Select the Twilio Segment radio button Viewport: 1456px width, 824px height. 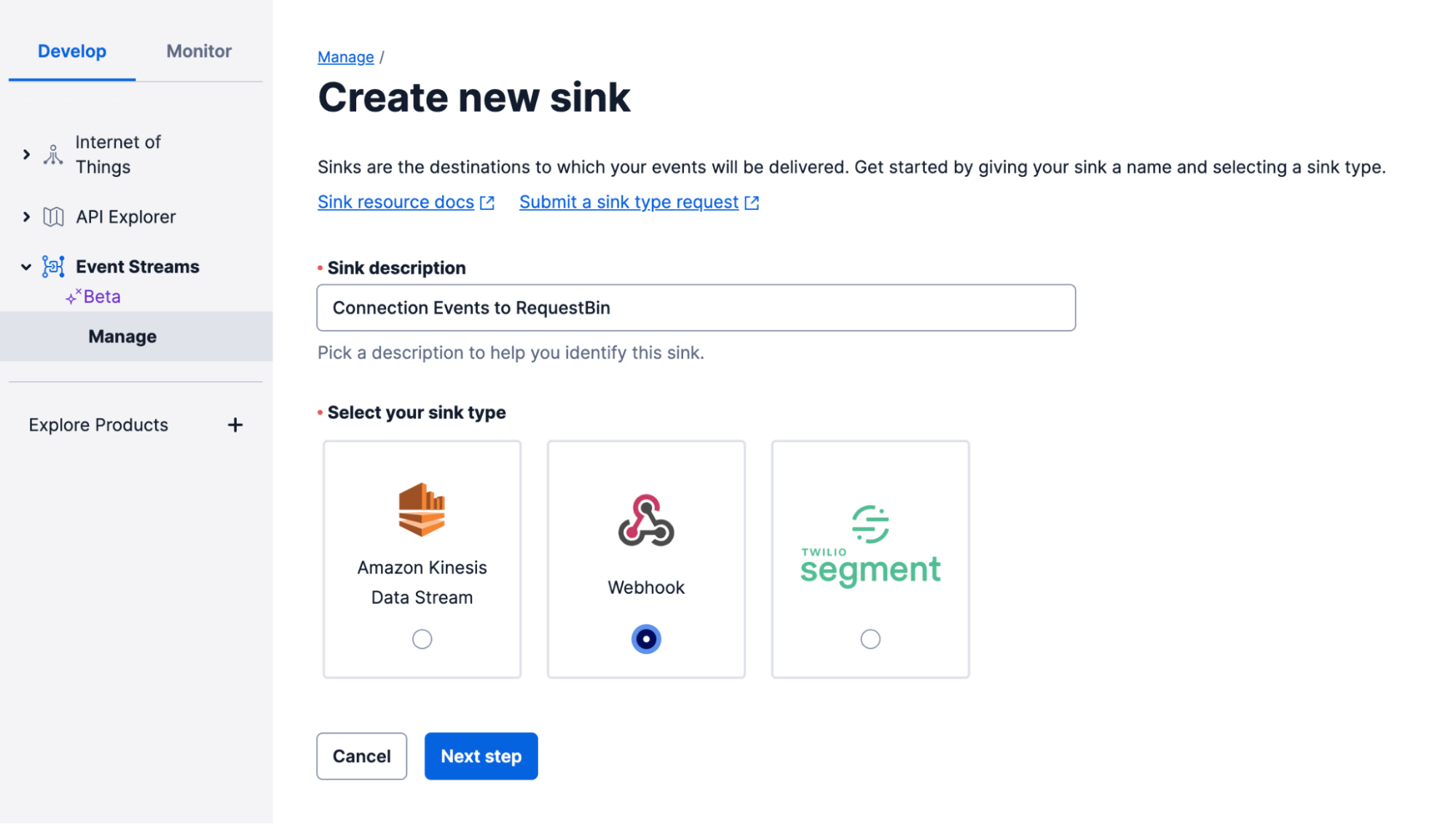870,639
